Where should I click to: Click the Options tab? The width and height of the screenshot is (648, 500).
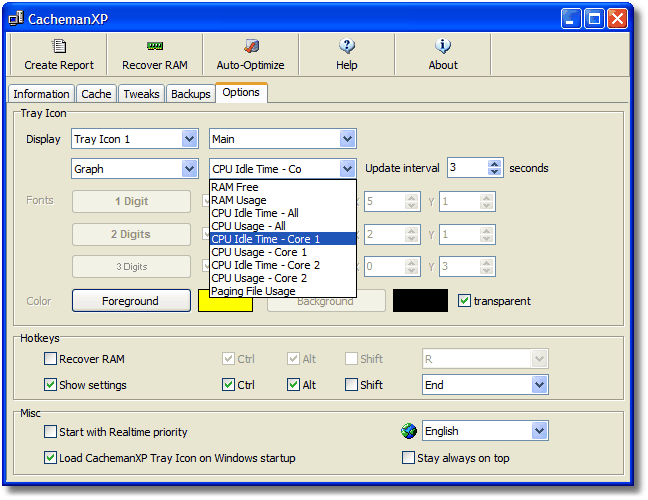(x=241, y=92)
